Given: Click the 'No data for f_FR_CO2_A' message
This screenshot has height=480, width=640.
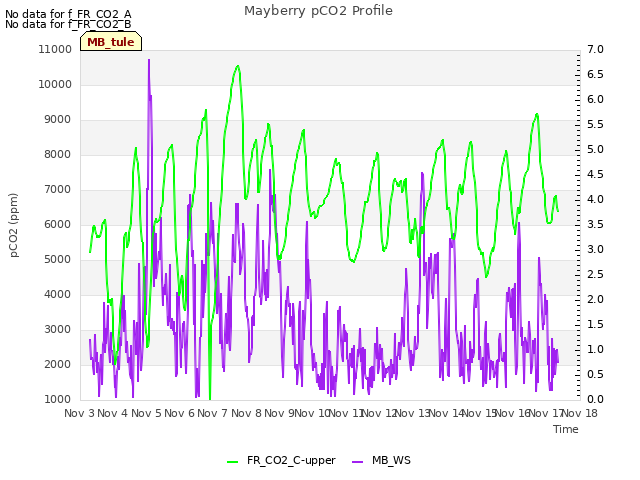Looking at the screenshot, I should point(68,14).
